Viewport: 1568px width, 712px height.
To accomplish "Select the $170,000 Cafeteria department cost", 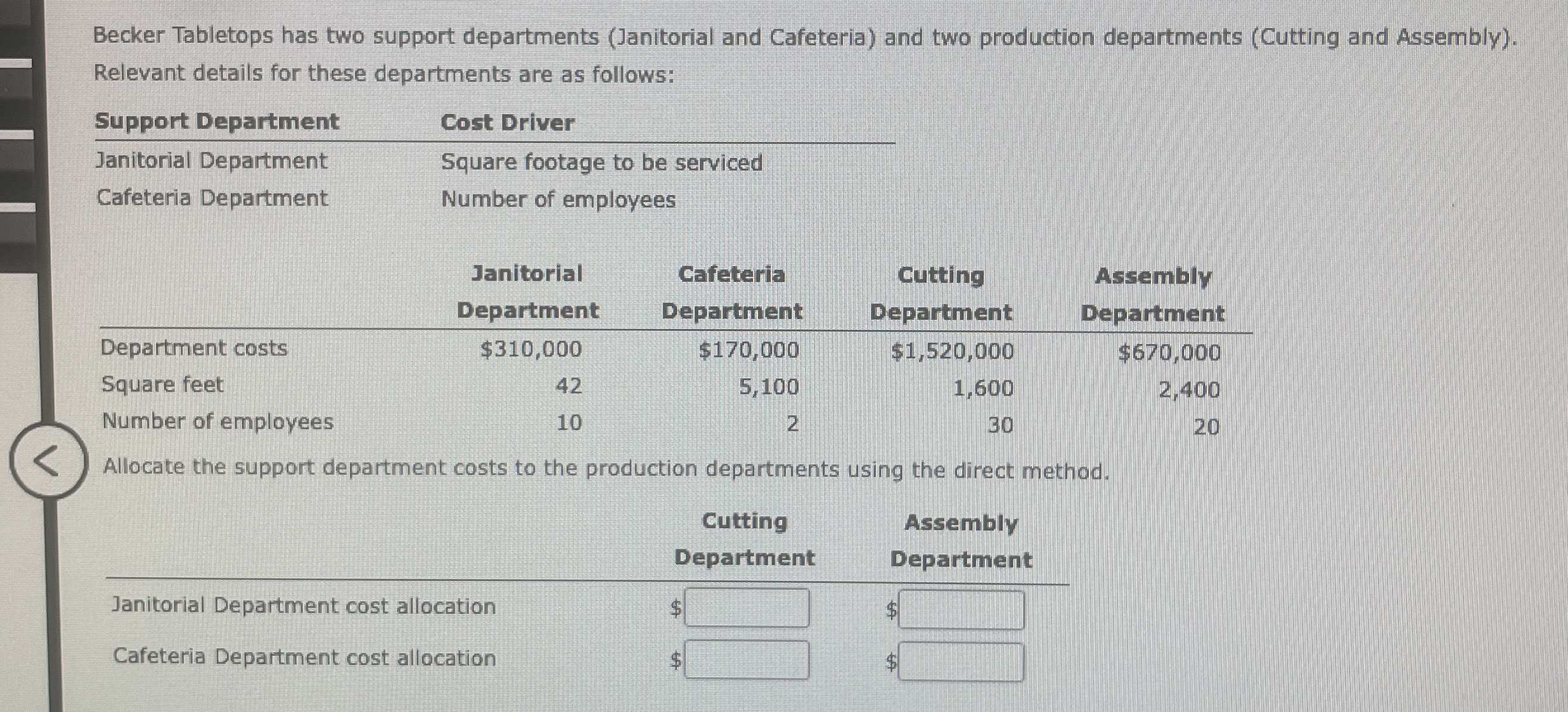I will click(x=749, y=350).
